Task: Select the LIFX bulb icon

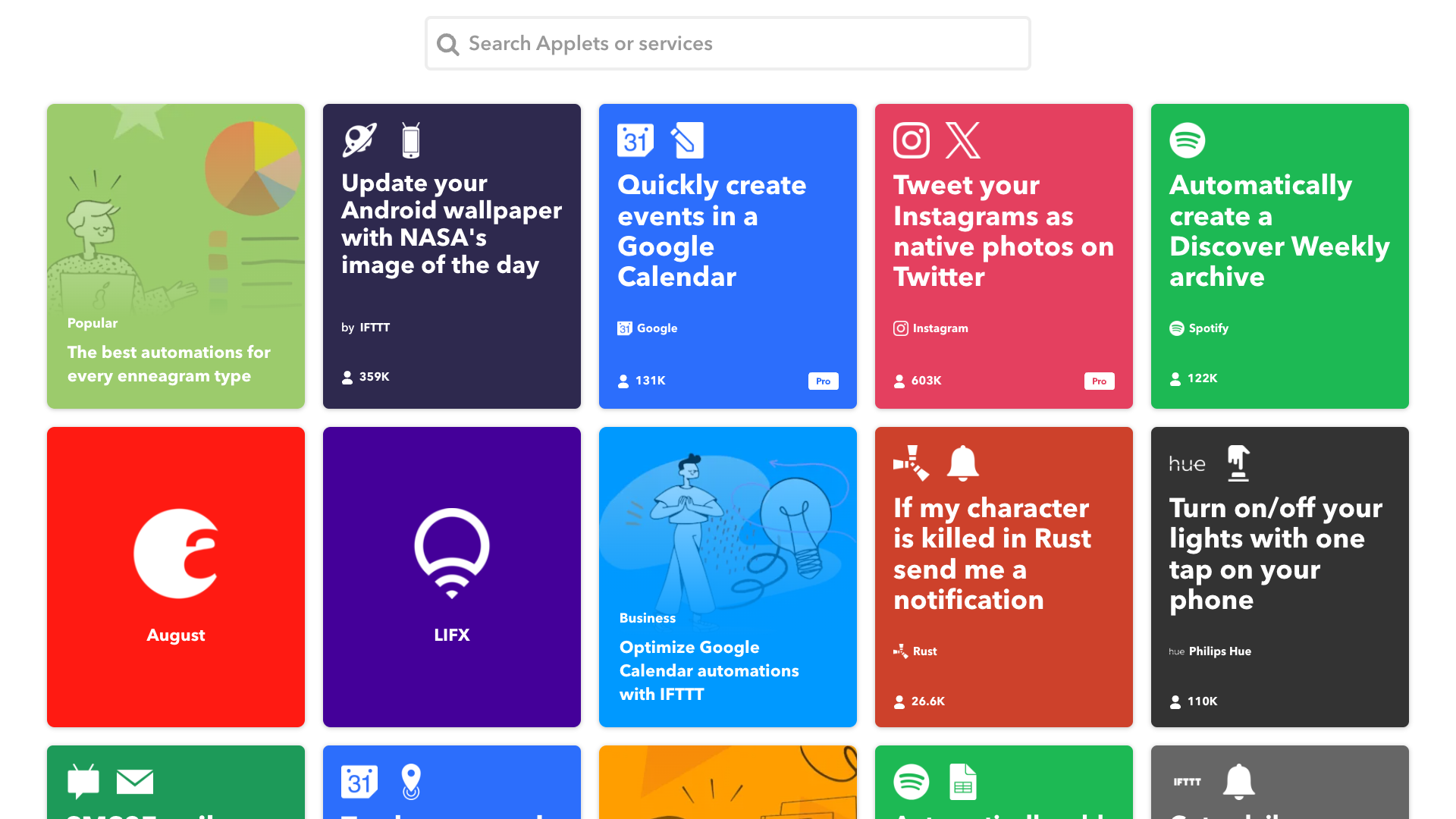Action: tap(451, 553)
